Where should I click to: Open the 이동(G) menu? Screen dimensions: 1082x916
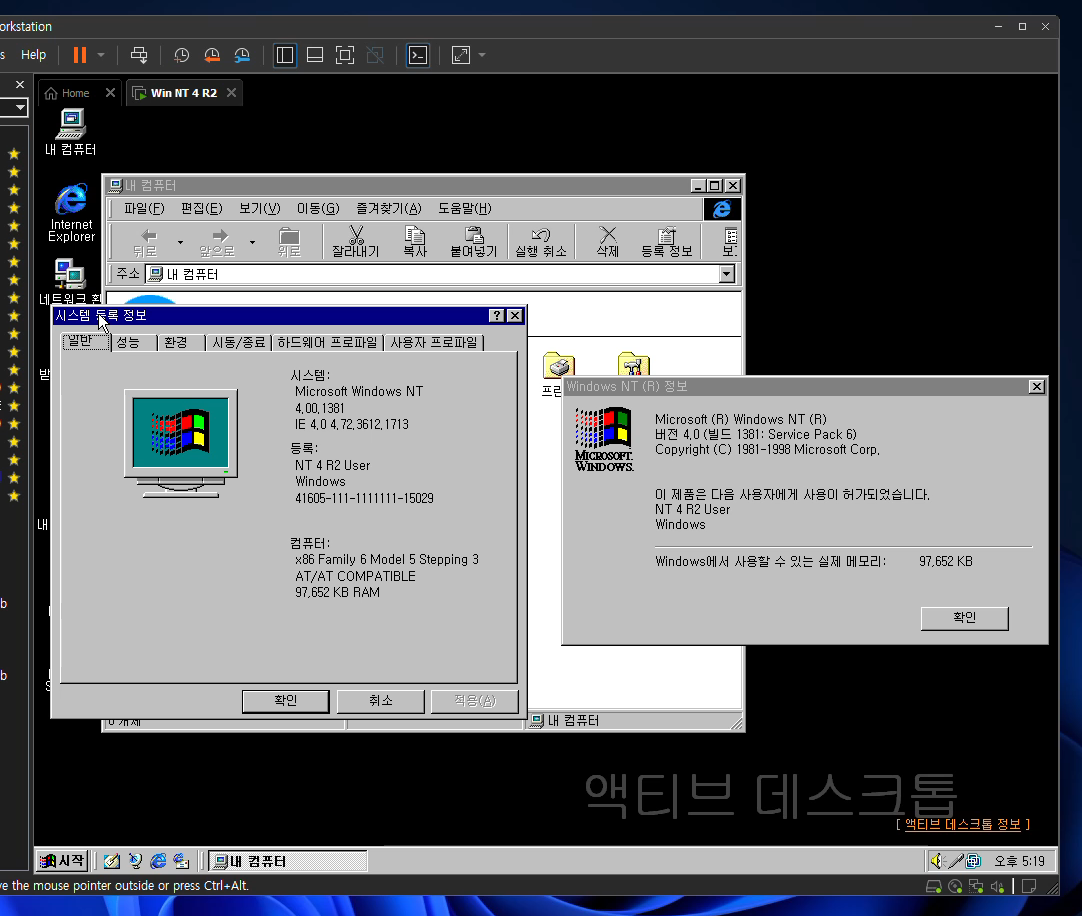coord(318,208)
